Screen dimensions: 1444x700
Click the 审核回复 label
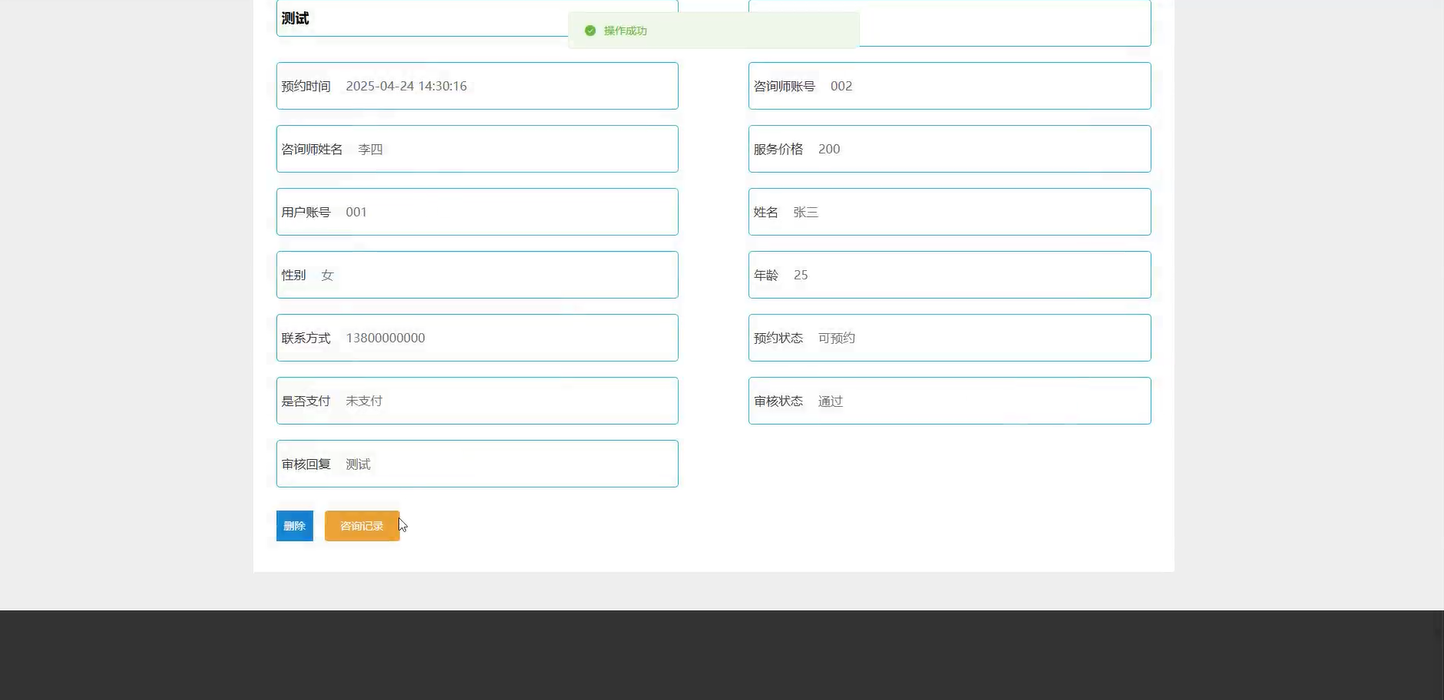306,464
